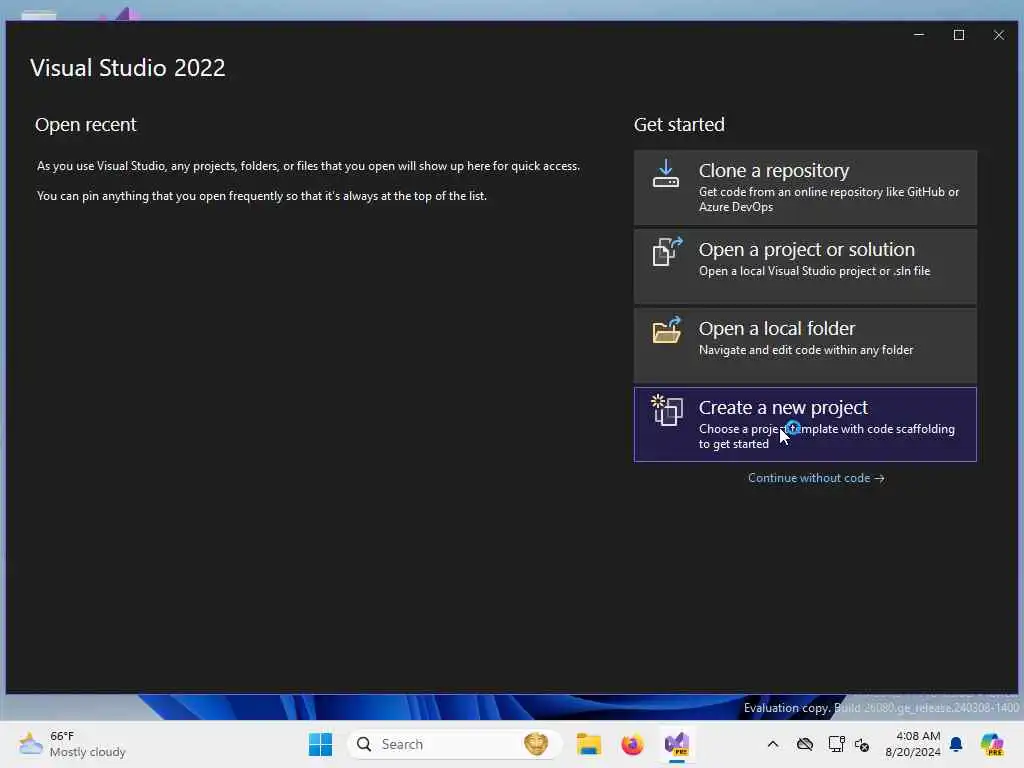The width and height of the screenshot is (1024, 768).
Task: Choose Open a project or solution
Action: tap(805, 266)
